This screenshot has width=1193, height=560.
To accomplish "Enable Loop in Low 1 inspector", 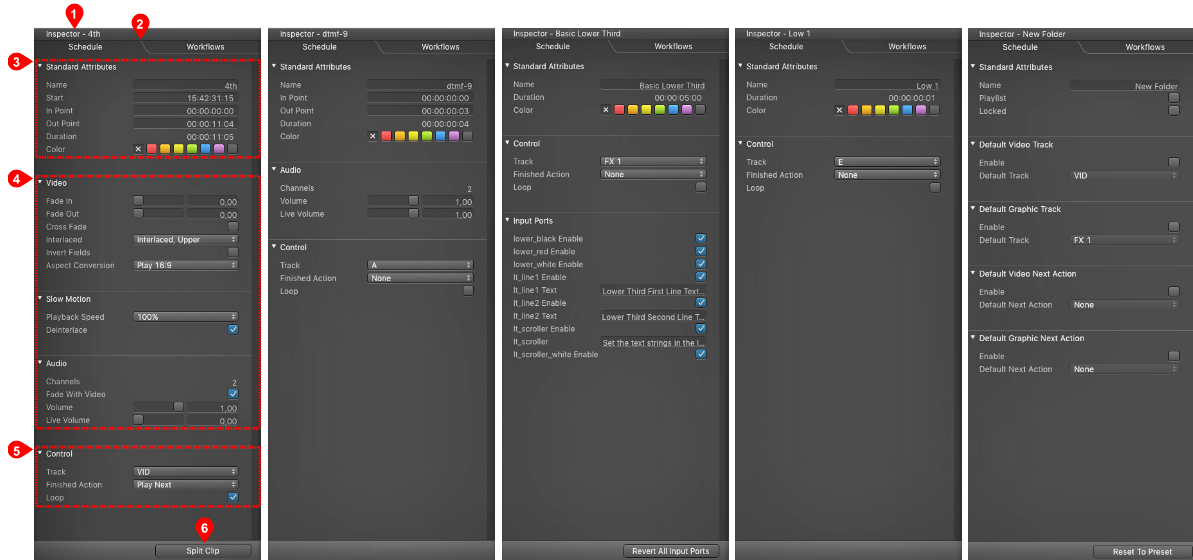I will [x=934, y=187].
